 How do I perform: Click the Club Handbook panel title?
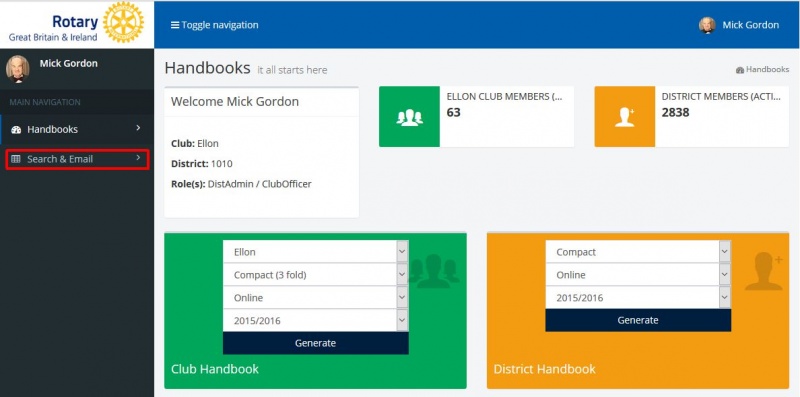[x=215, y=369]
